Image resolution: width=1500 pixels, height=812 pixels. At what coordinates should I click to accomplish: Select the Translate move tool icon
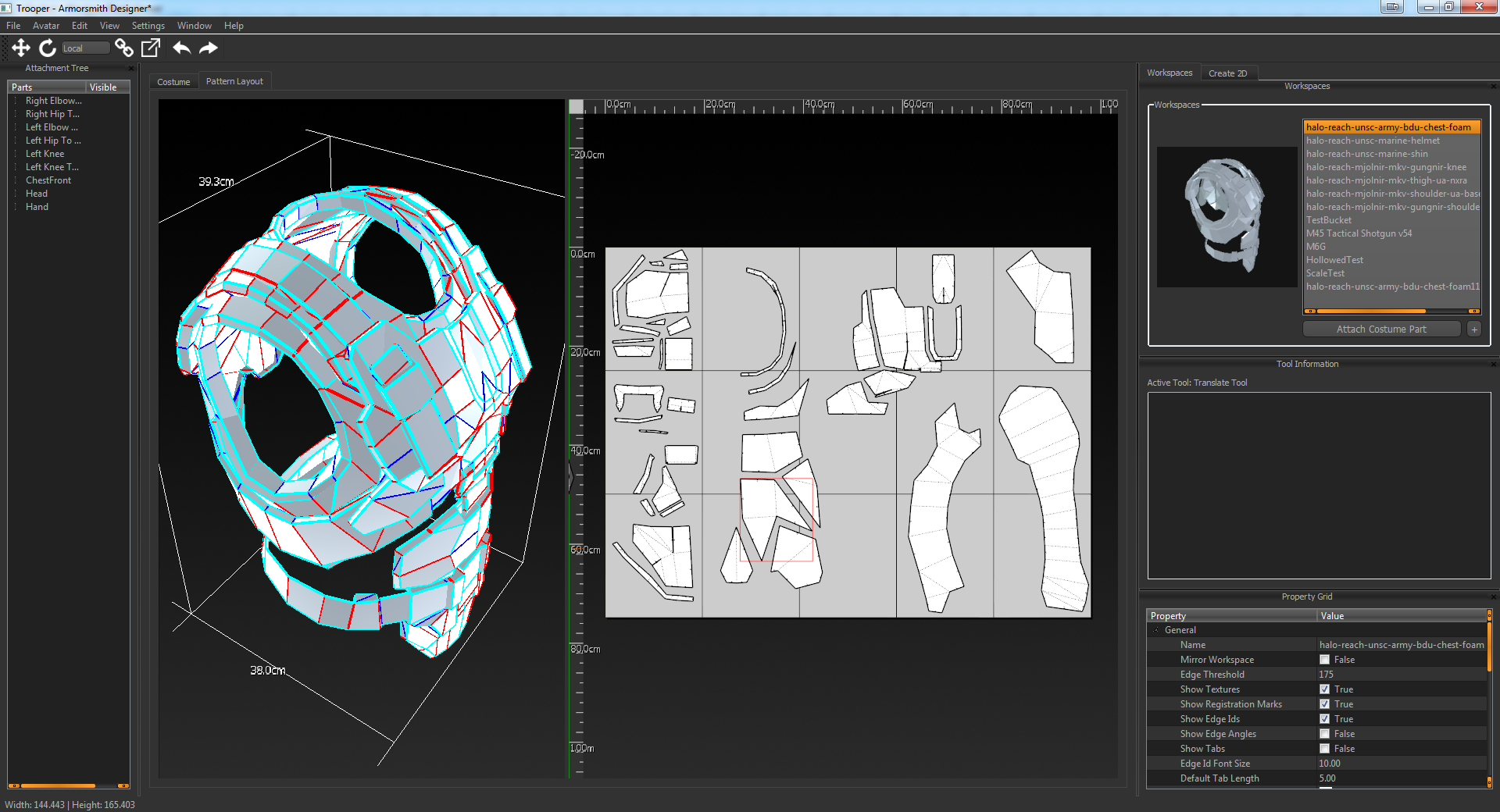coord(21,48)
